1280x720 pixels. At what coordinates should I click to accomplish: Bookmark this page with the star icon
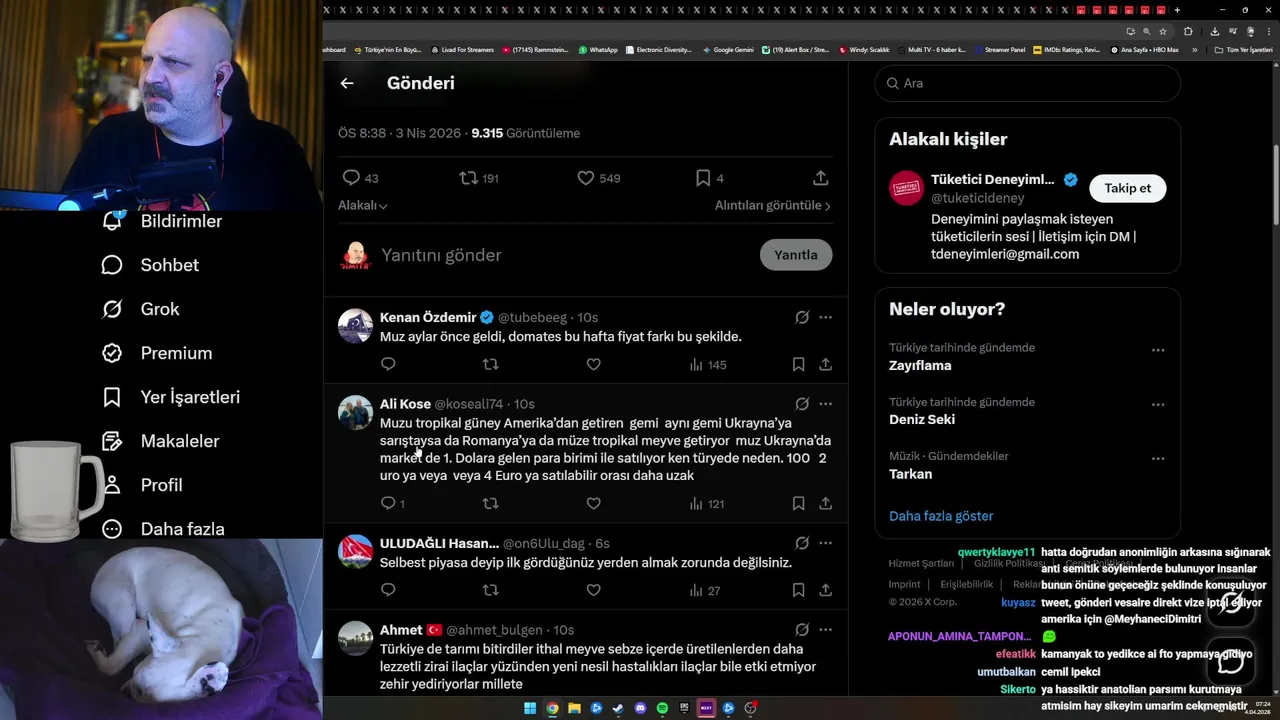[1162, 31]
